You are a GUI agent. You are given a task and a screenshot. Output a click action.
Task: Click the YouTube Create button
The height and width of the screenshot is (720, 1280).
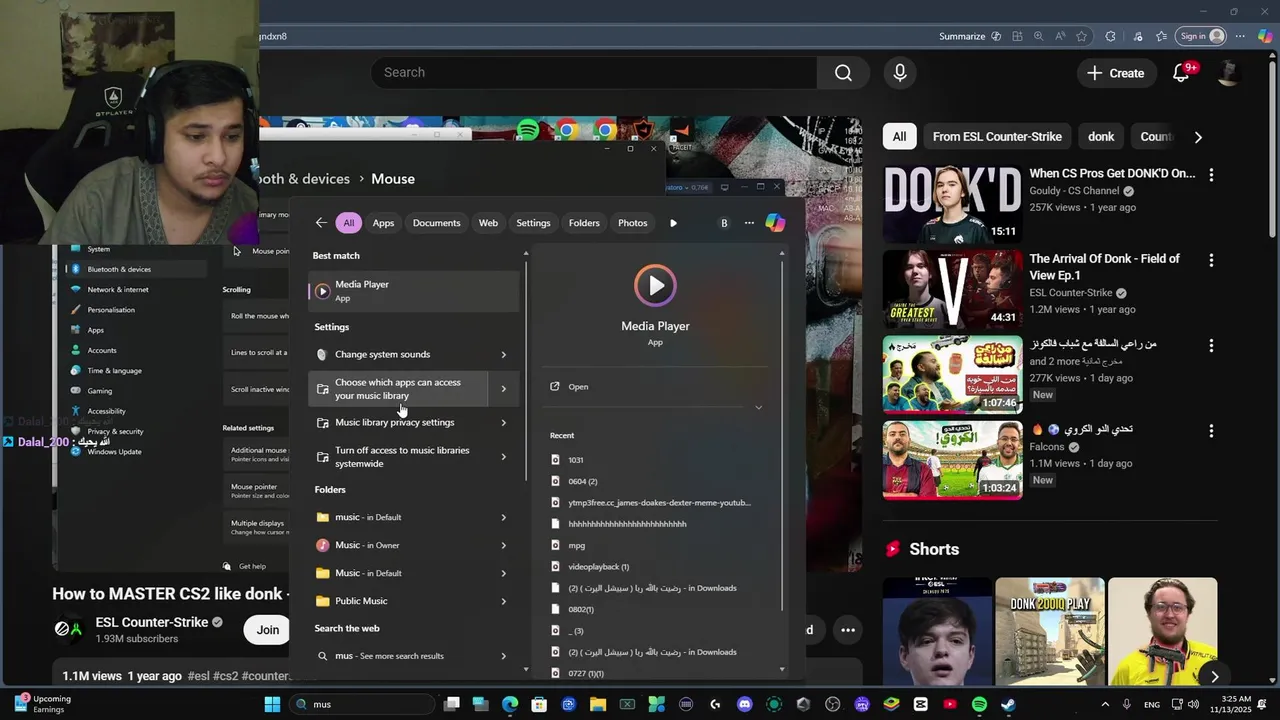point(1116,73)
